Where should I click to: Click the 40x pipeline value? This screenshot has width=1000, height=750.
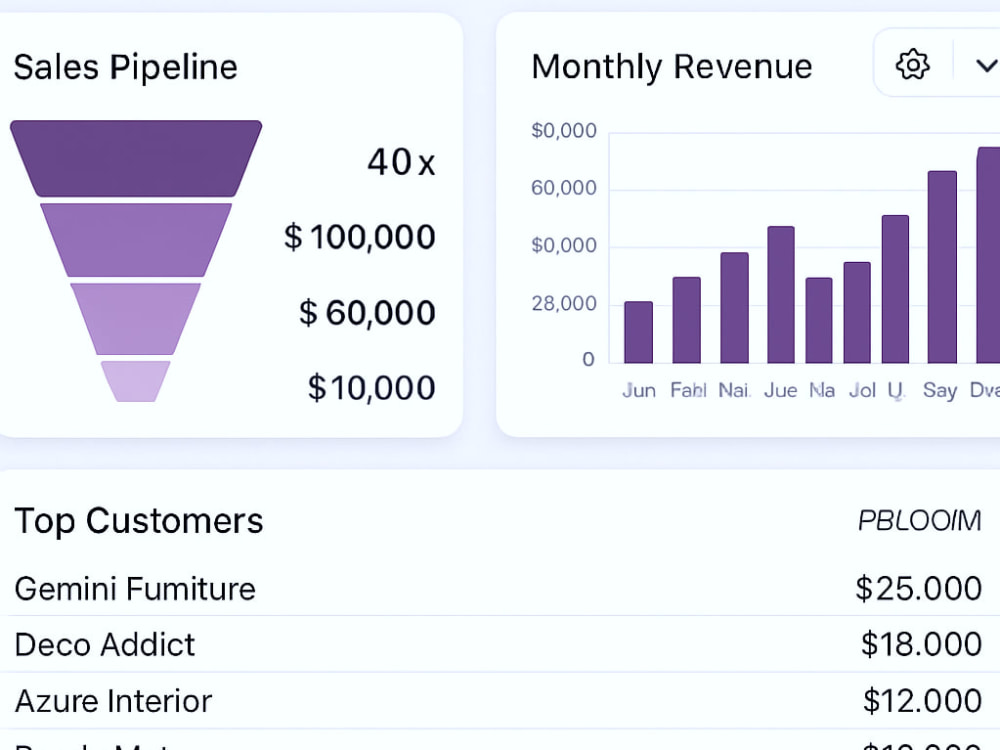401,162
